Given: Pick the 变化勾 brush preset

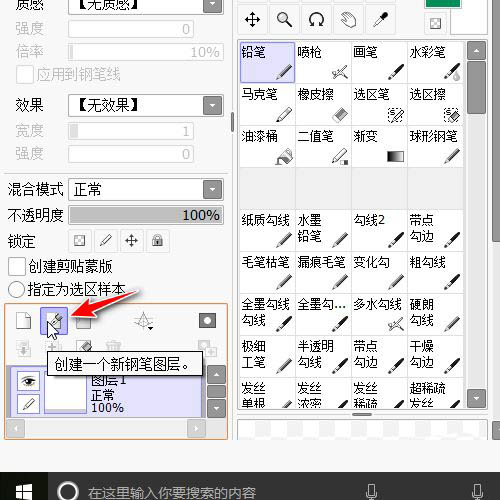Looking at the screenshot, I should [x=379, y=273].
